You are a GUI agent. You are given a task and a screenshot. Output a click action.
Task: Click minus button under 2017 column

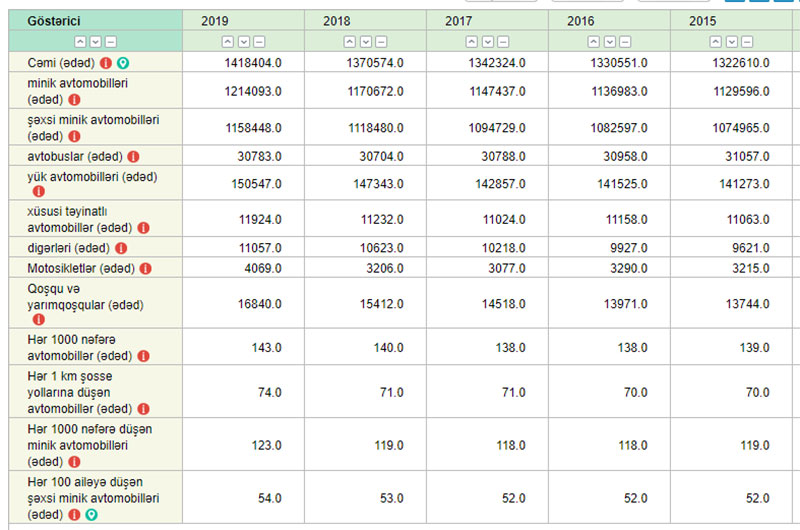pyautogui.click(x=503, y=41)
